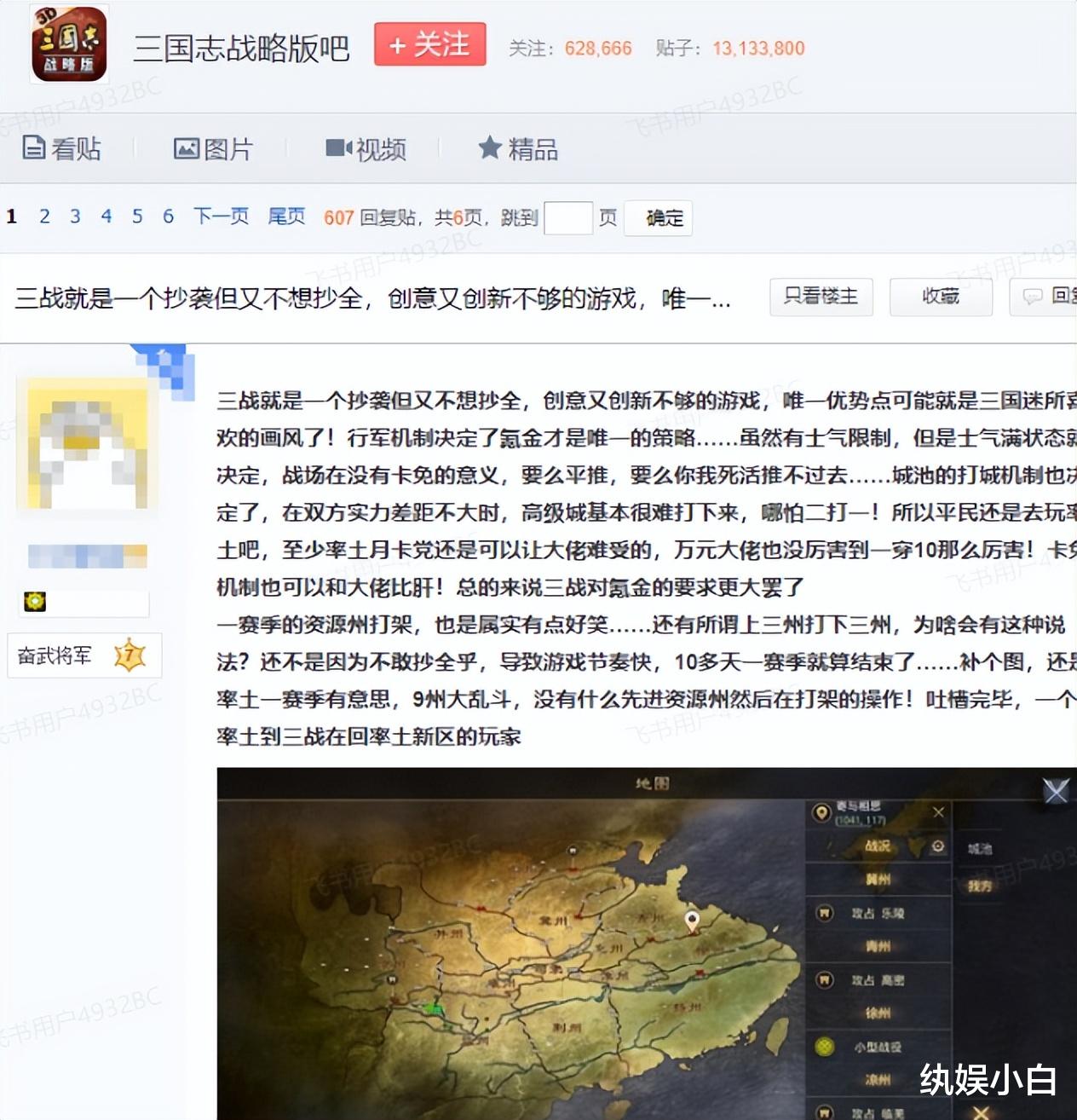
Task: Click the 下一页 next page link
Action: (x=221, y=216)
